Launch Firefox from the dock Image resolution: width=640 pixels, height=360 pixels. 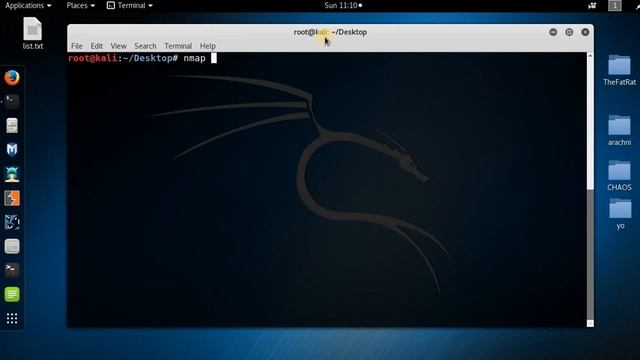pyautogui.click(x=12, y=78)
